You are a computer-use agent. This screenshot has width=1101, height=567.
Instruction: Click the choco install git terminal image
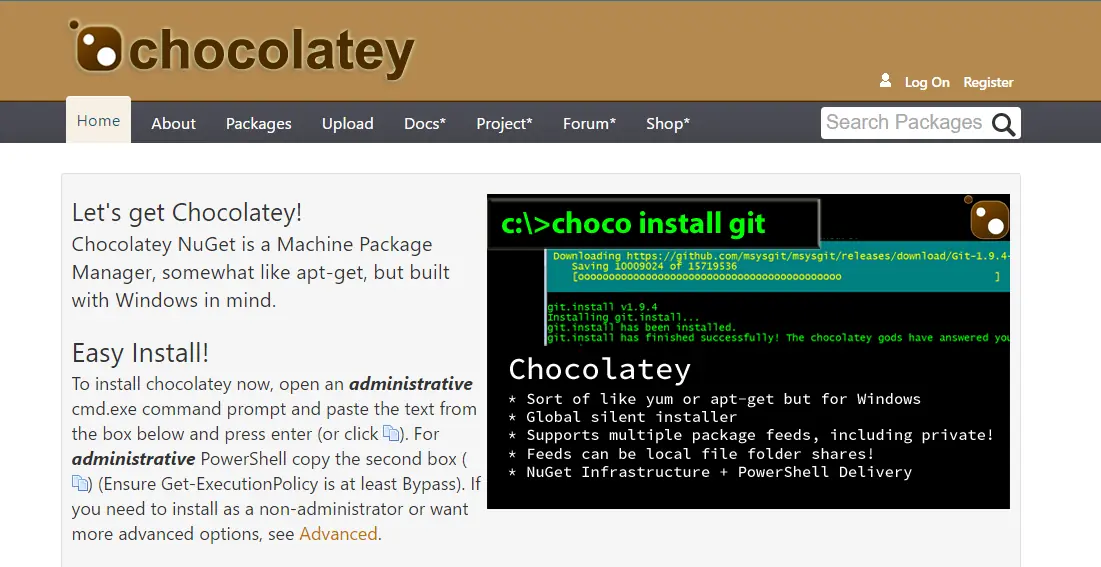[x=749, y=351]
